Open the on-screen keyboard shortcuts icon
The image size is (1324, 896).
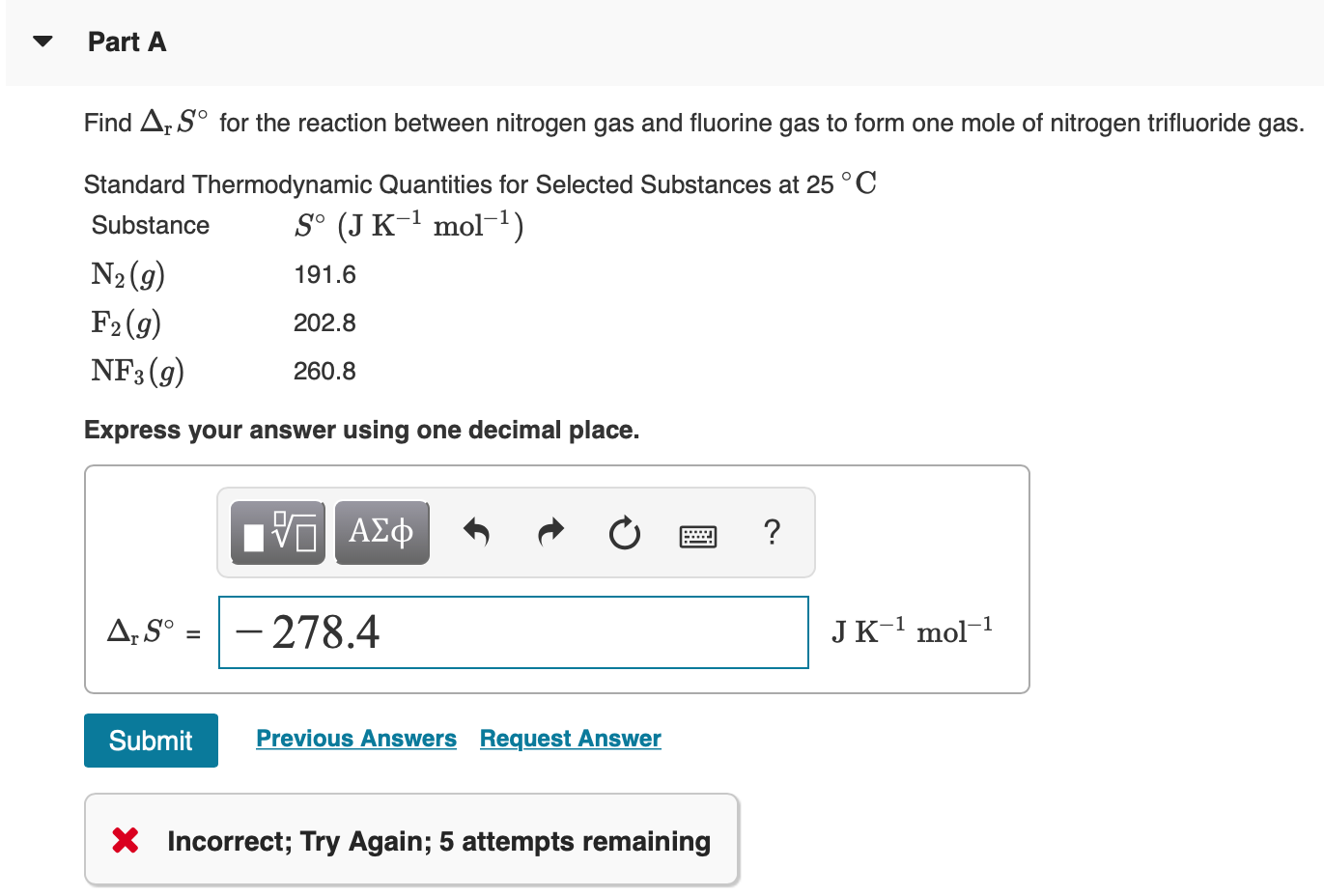(697, 534)
